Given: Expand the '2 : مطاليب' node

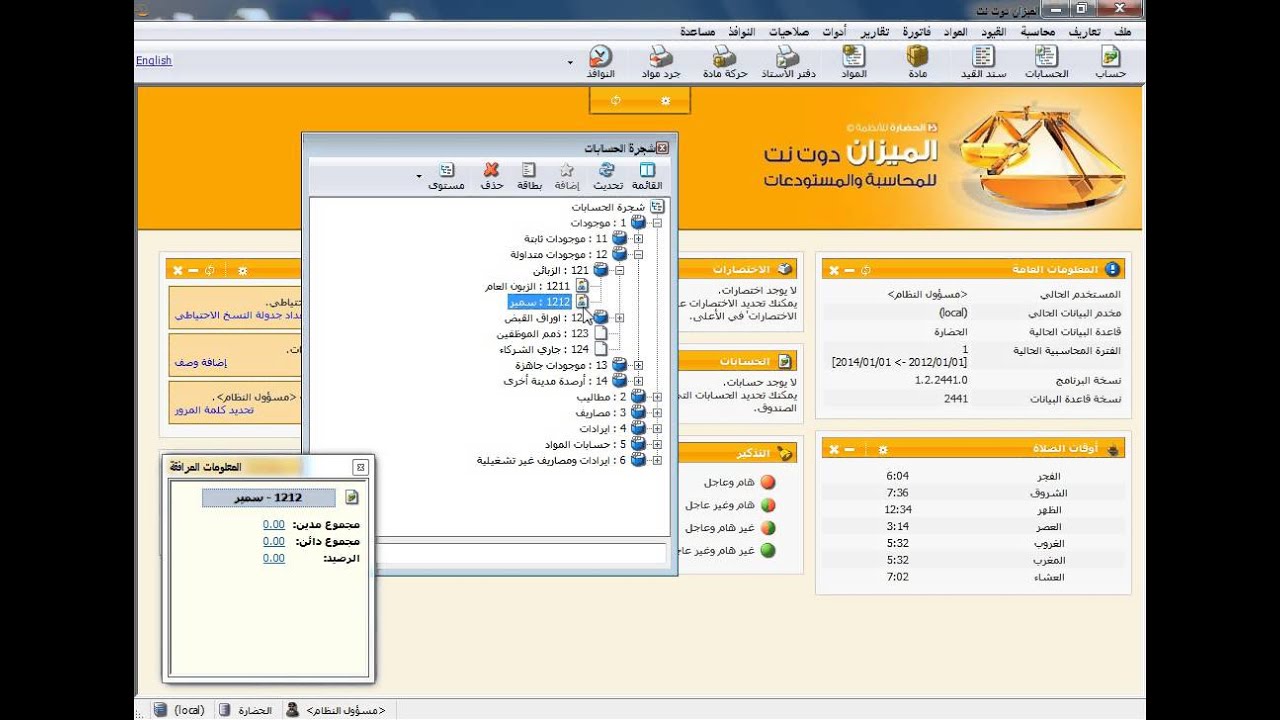Looking at the screenshot, I should coord(657,397).
